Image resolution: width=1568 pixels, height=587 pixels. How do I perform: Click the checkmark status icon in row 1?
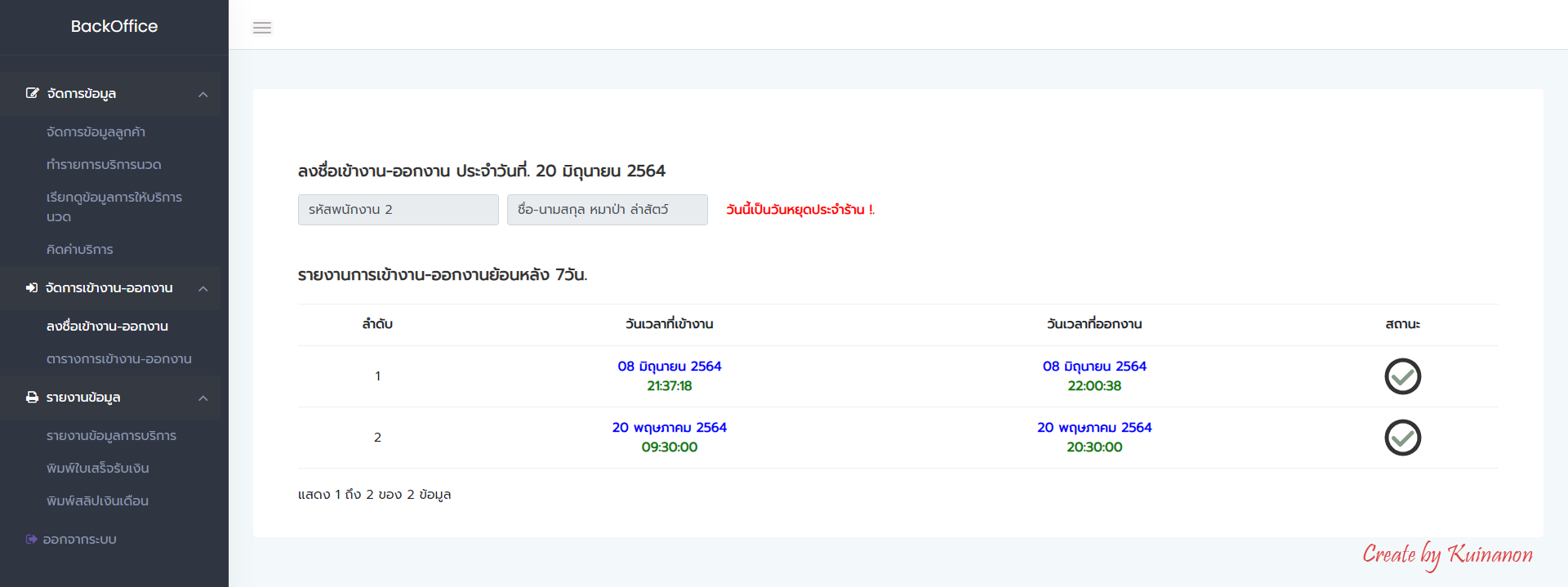[x=1402, y=376]
